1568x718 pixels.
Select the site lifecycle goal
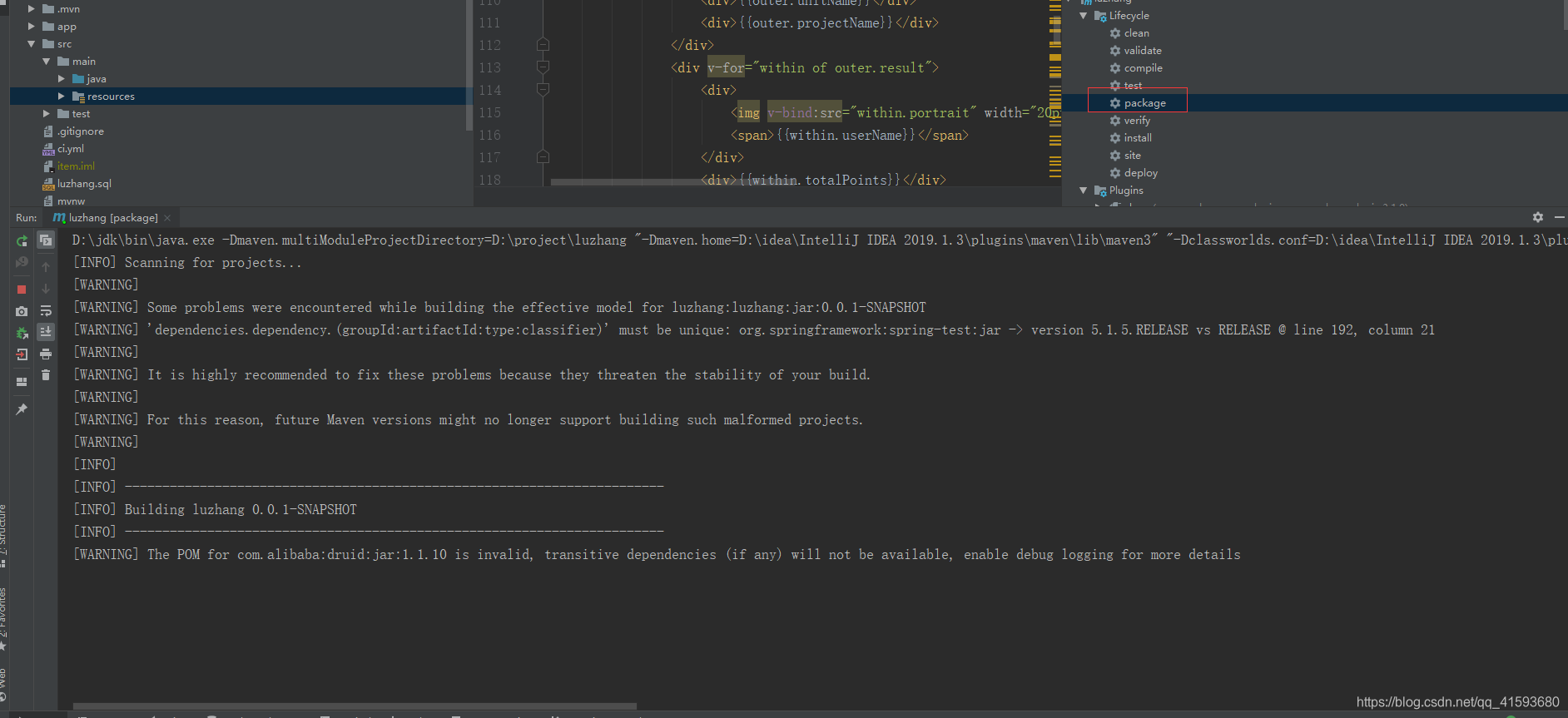tap(1132, 156)
